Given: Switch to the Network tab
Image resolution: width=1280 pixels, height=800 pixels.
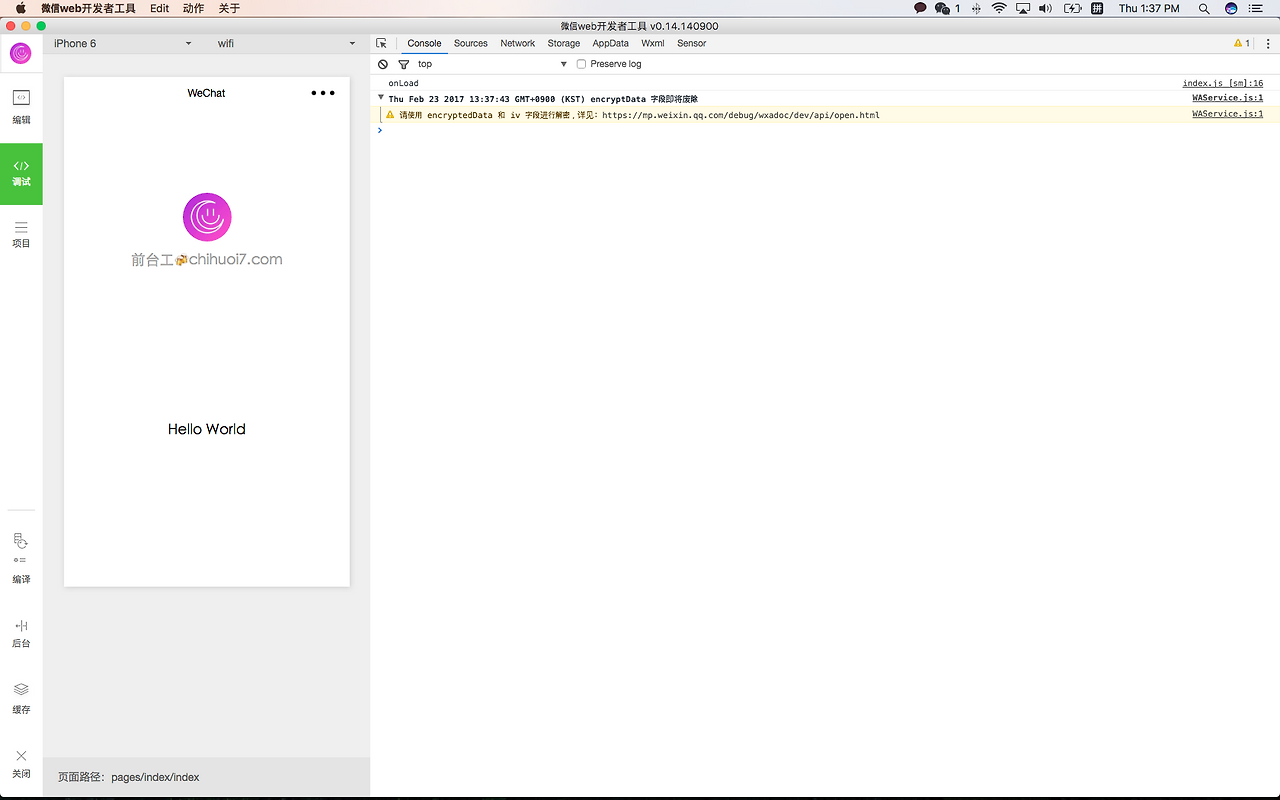Looking at the screenshot, I should coord(517,43).
